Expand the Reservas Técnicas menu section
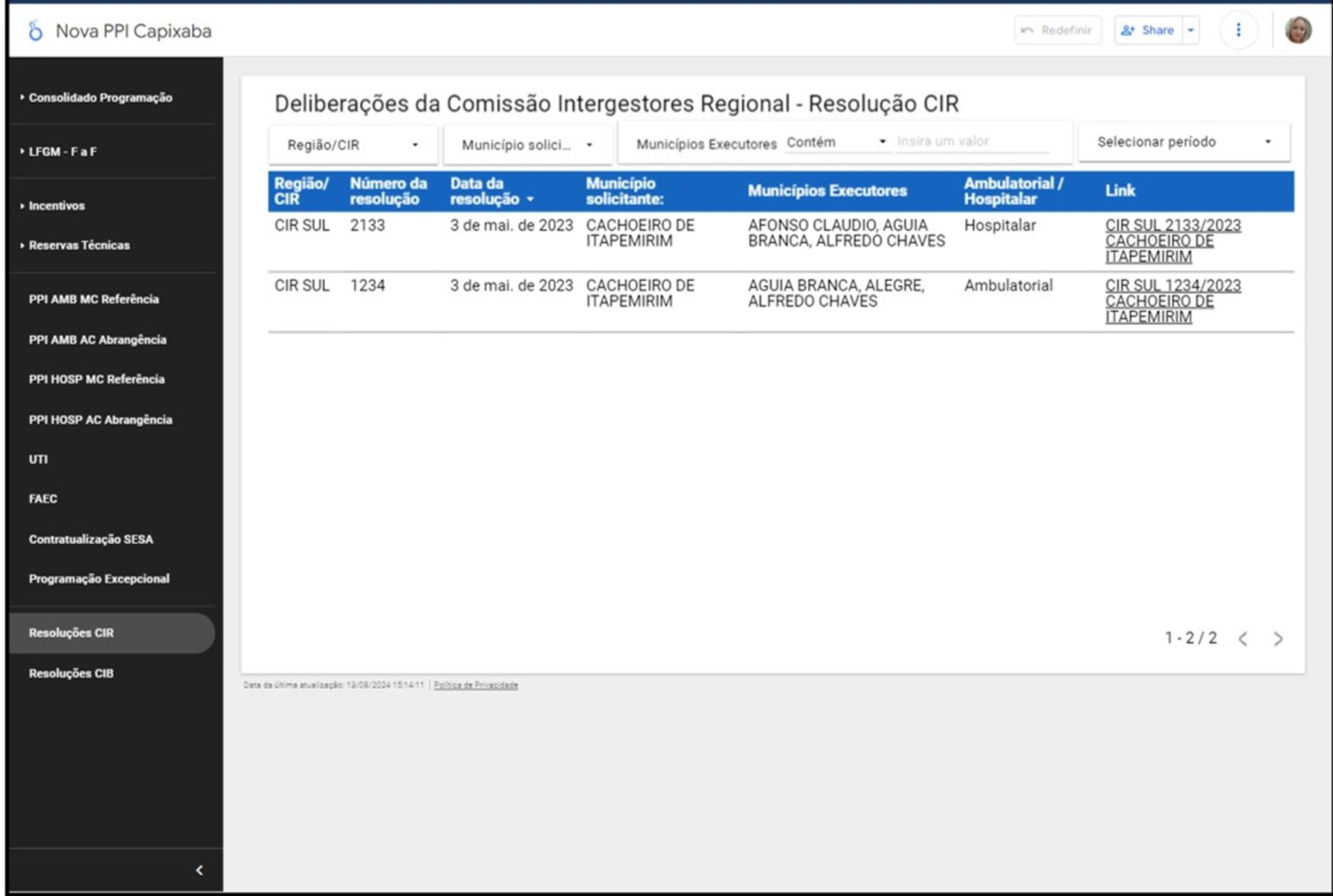 click(79, 245)
